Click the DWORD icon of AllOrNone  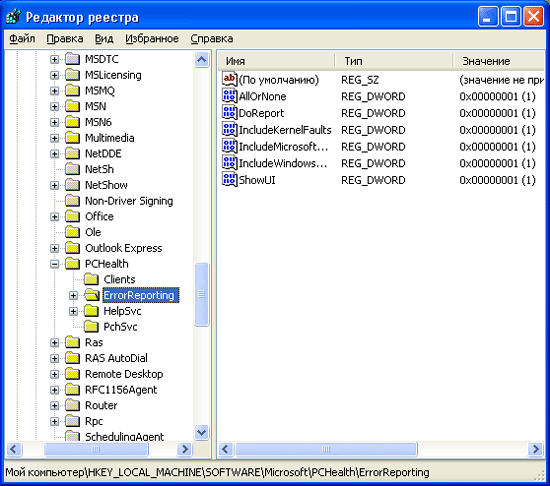click(229, 96)
